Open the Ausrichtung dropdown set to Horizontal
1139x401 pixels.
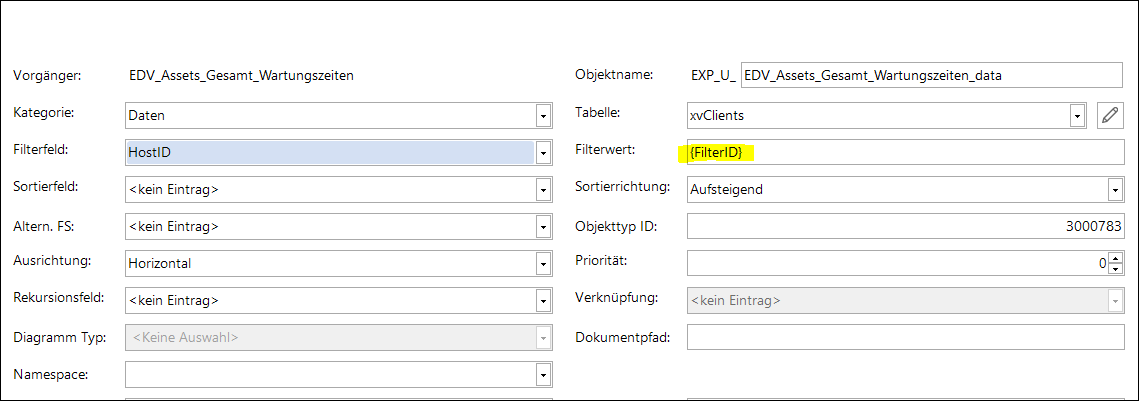[x=544, y=263]
